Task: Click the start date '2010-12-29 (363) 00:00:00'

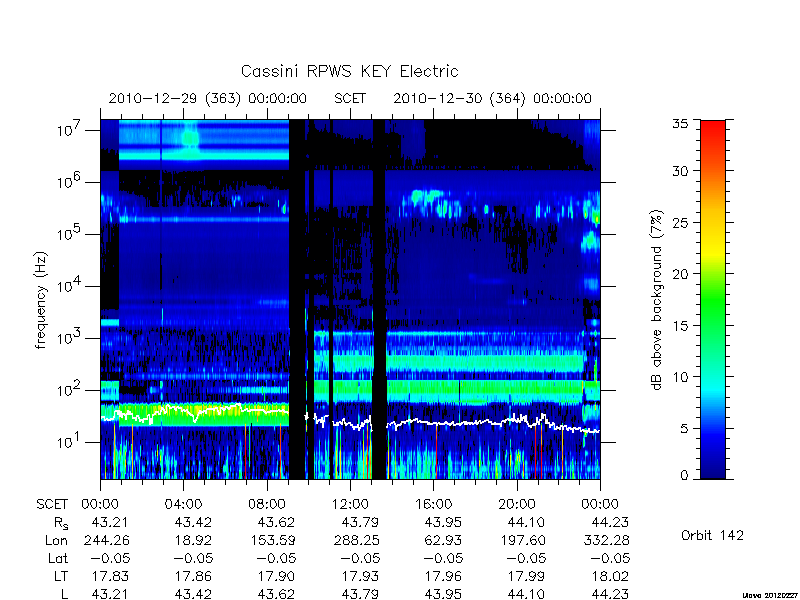Action: pos(208,98)
